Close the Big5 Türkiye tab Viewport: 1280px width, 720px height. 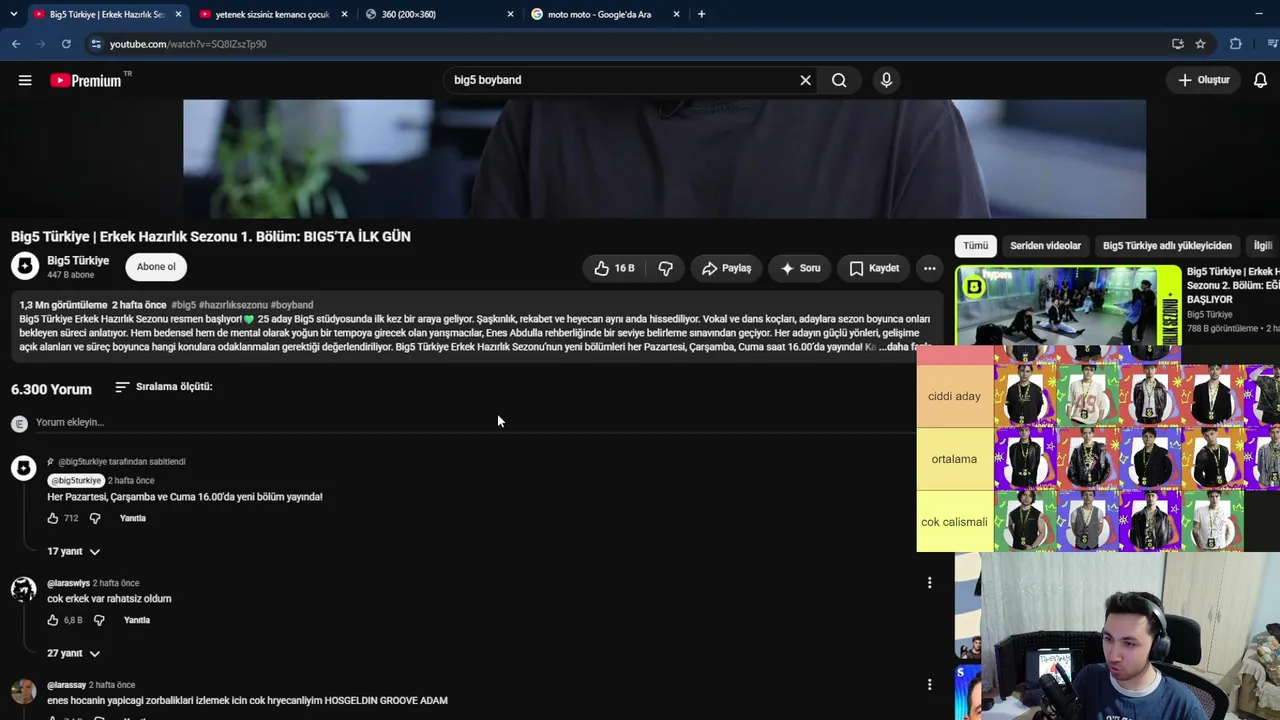[x=178, y=14]
